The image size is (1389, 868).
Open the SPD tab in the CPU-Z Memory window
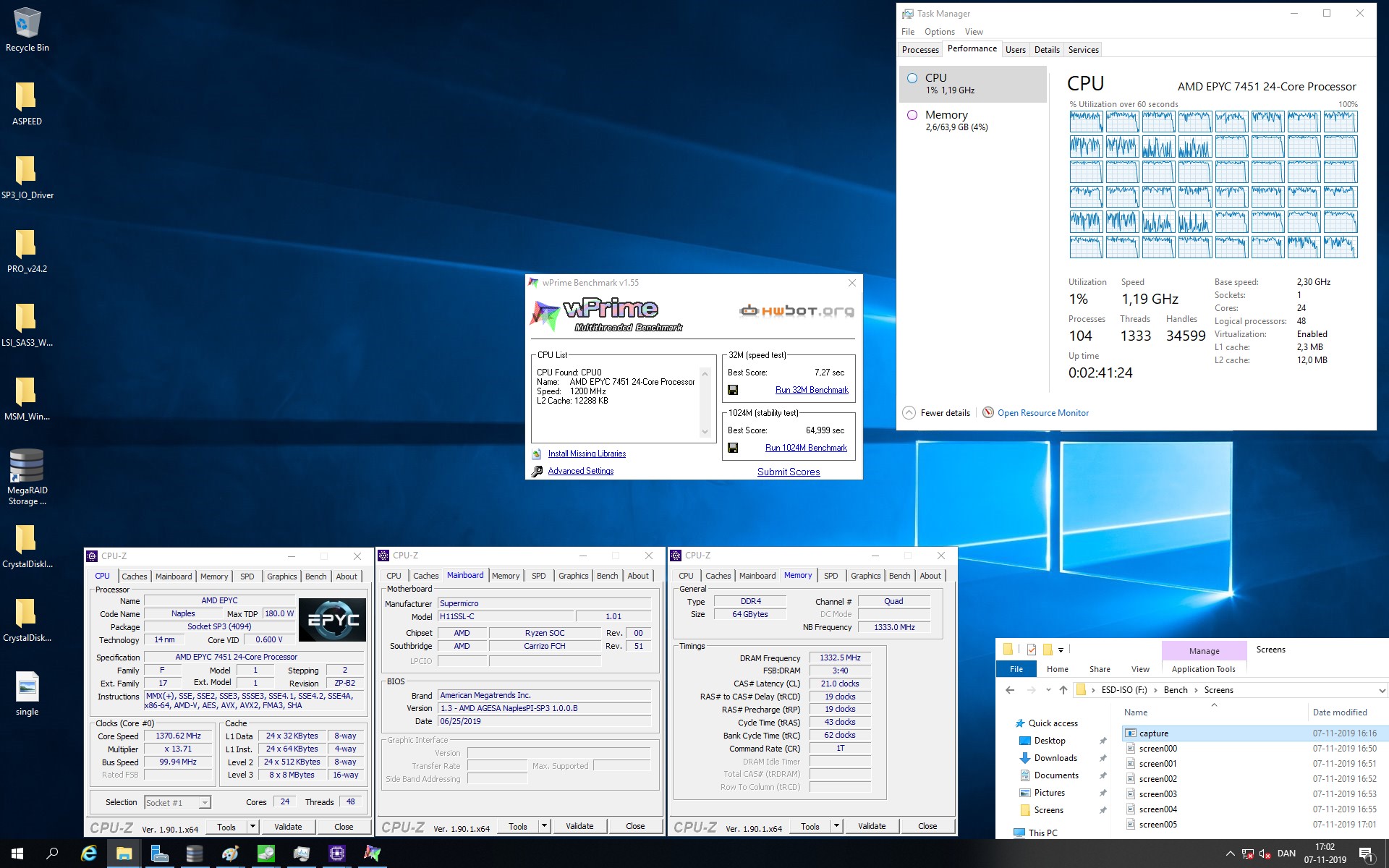831,576
